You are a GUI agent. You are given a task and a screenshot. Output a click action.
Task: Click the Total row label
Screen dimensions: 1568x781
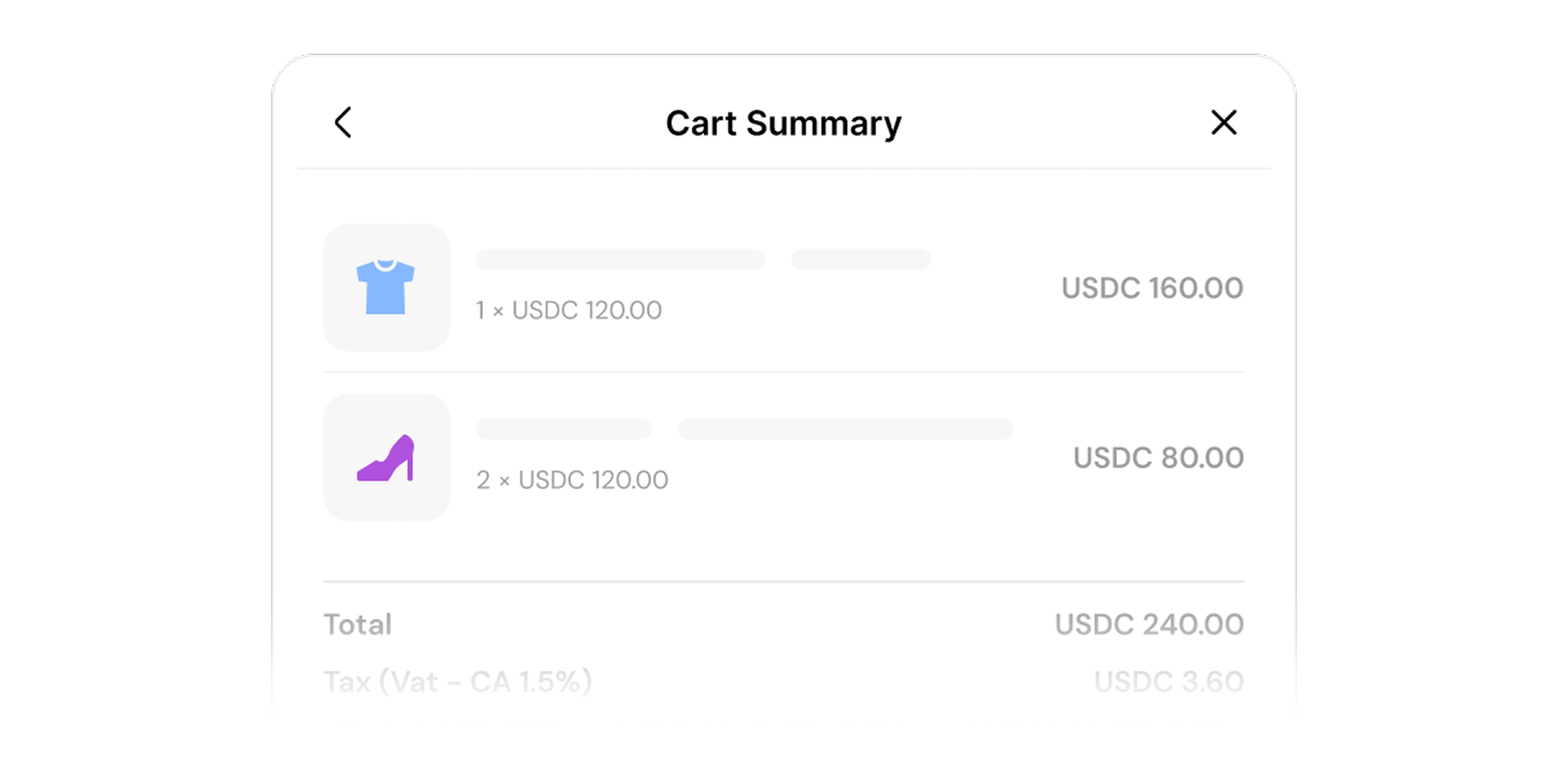point(357,624)
